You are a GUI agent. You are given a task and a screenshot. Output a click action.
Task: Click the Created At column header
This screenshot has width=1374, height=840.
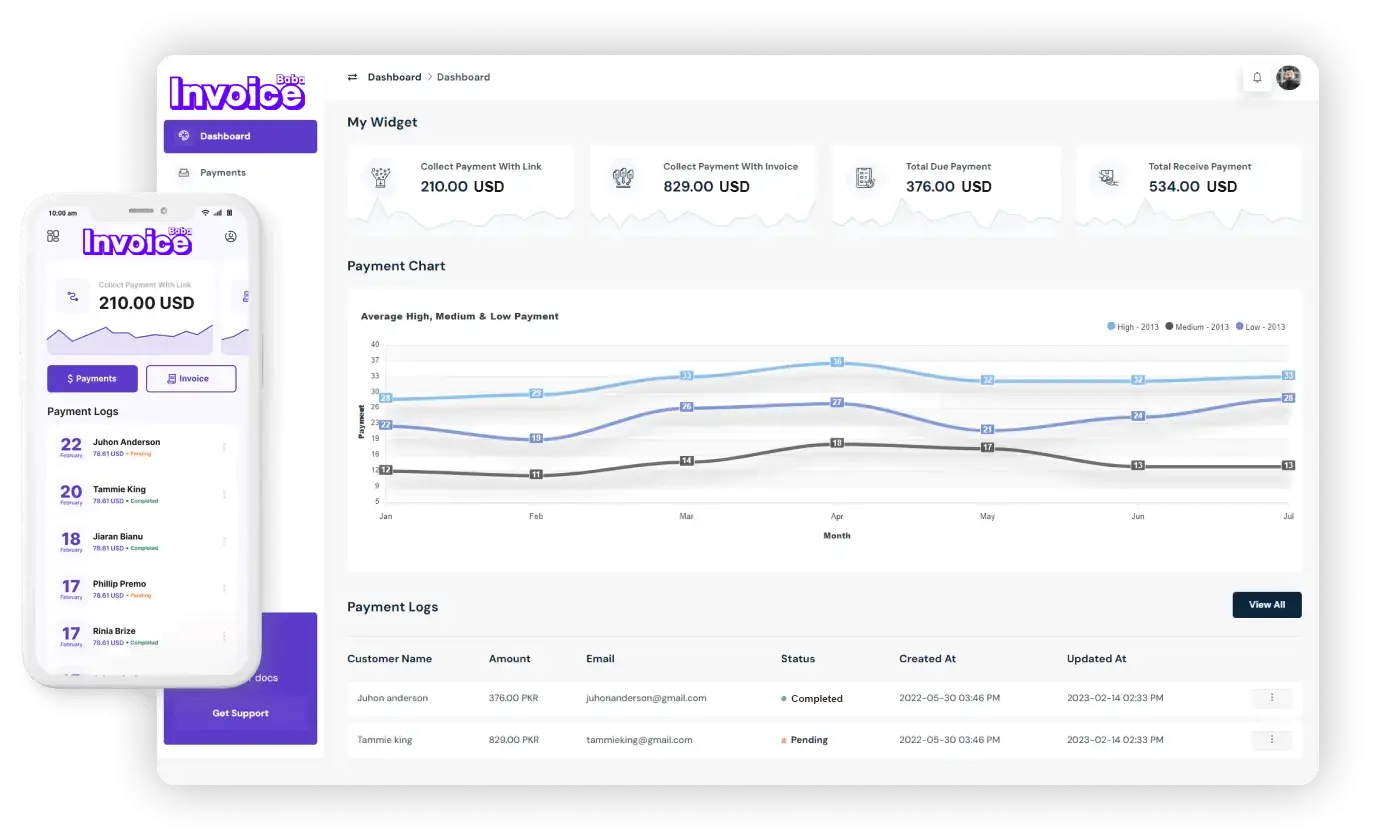pyautogui.click(x=927, y=659)
